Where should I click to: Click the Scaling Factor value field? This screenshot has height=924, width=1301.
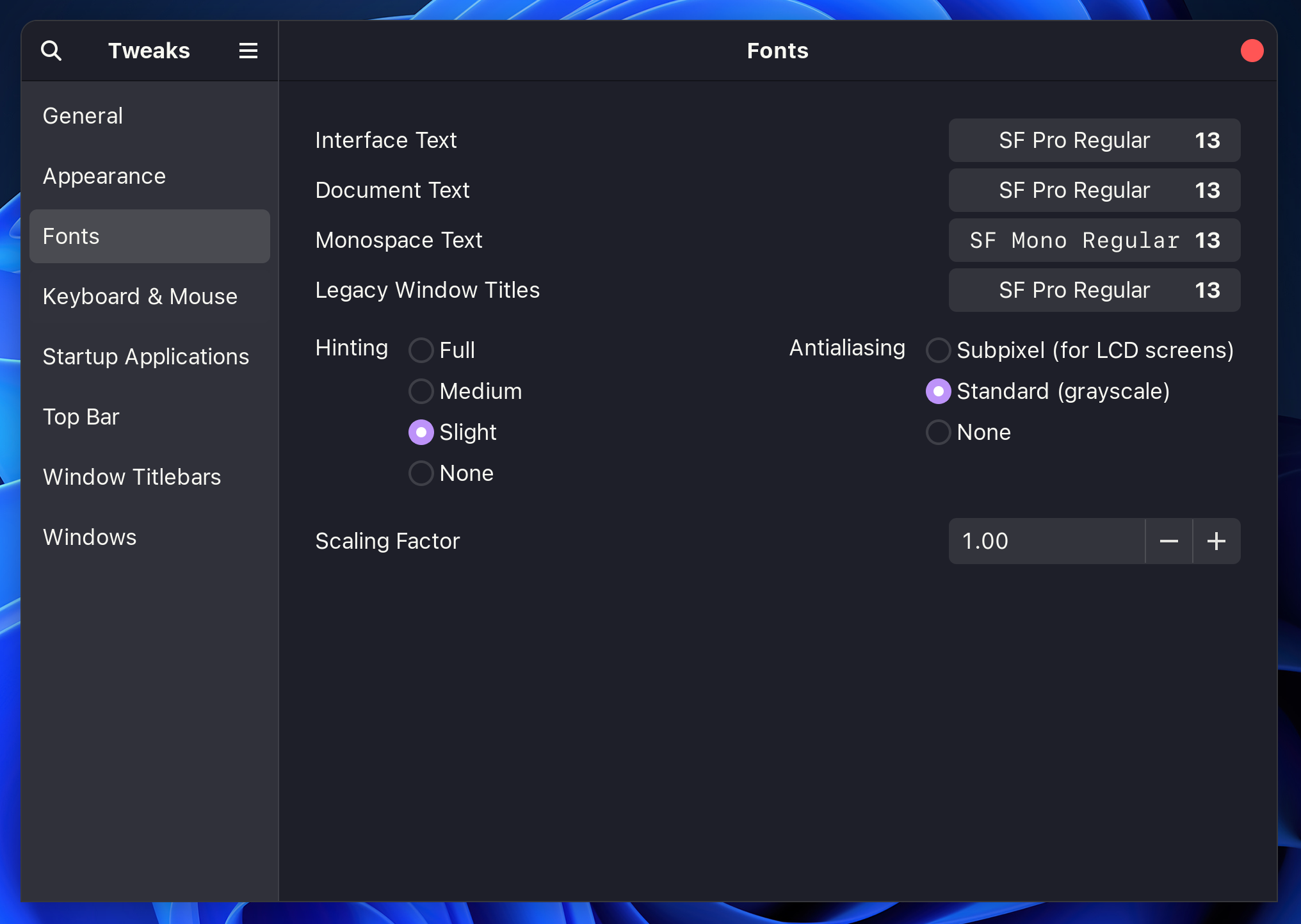(x=1046, y=541)
